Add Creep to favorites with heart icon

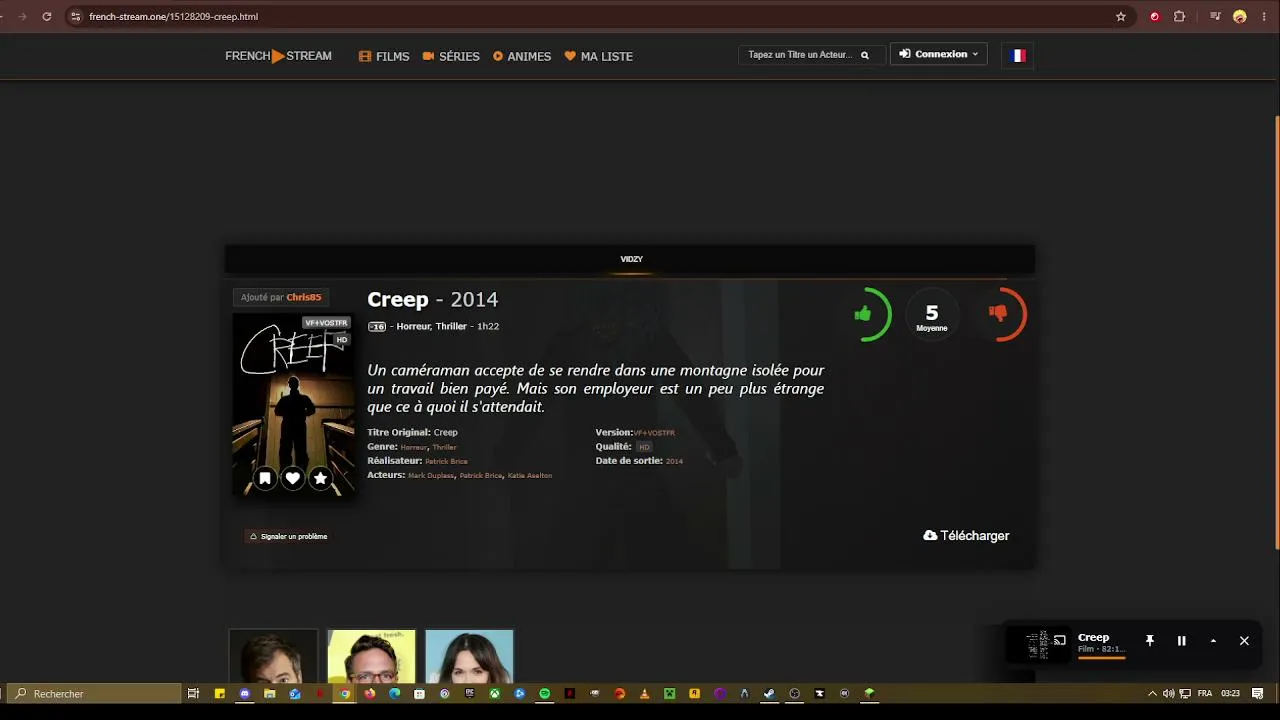click(x=293, y=479)
